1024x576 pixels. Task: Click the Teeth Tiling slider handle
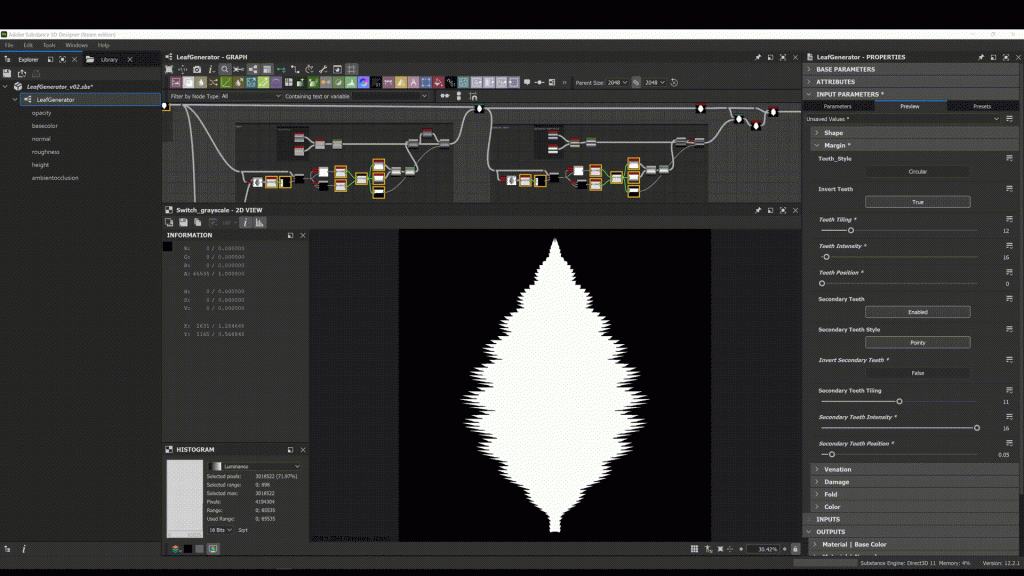point(851,230)
